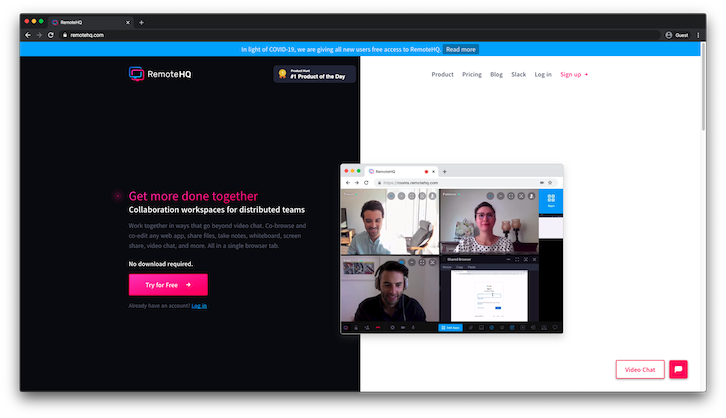Viewport: 726px width, 418px height.
Task: Click the Product Hunt #1 badge
Action: [315, 74]
